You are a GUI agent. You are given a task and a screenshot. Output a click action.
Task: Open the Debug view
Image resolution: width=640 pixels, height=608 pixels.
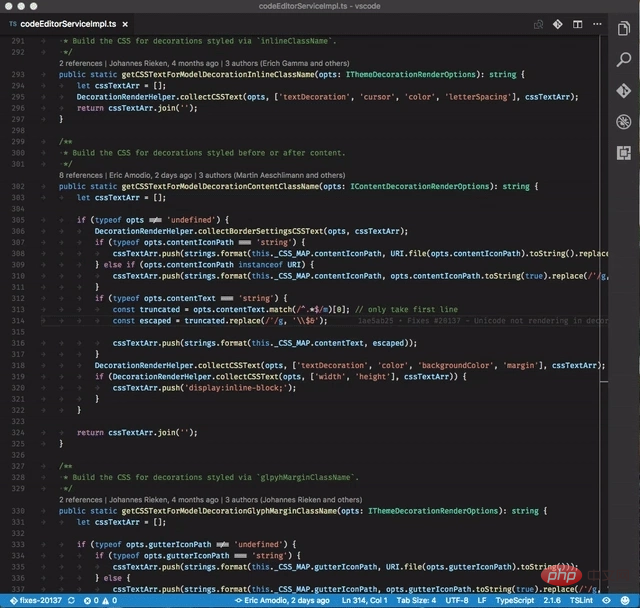[623, 122]
